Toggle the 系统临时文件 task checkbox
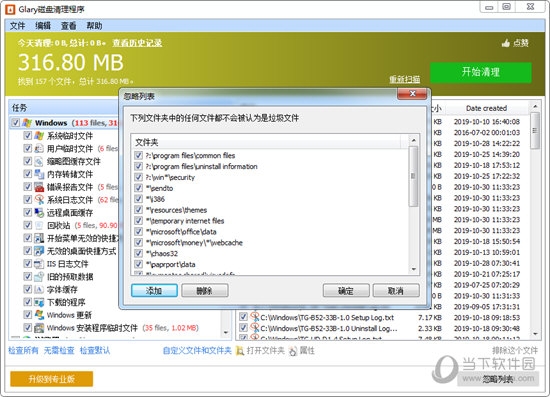 [27, 136]
